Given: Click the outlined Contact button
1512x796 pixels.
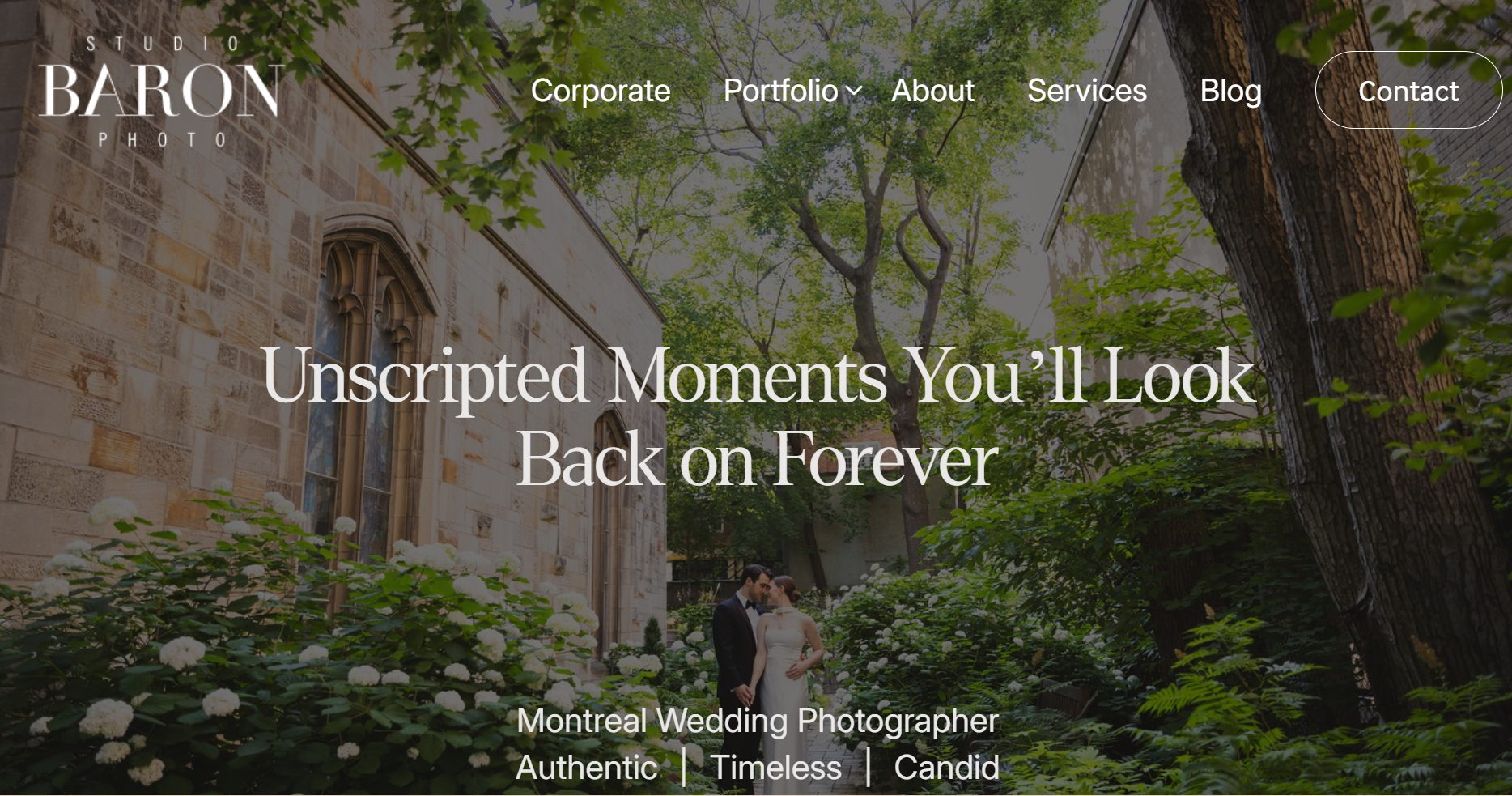Looking at the screenshot, I should tap(1408, 90).
